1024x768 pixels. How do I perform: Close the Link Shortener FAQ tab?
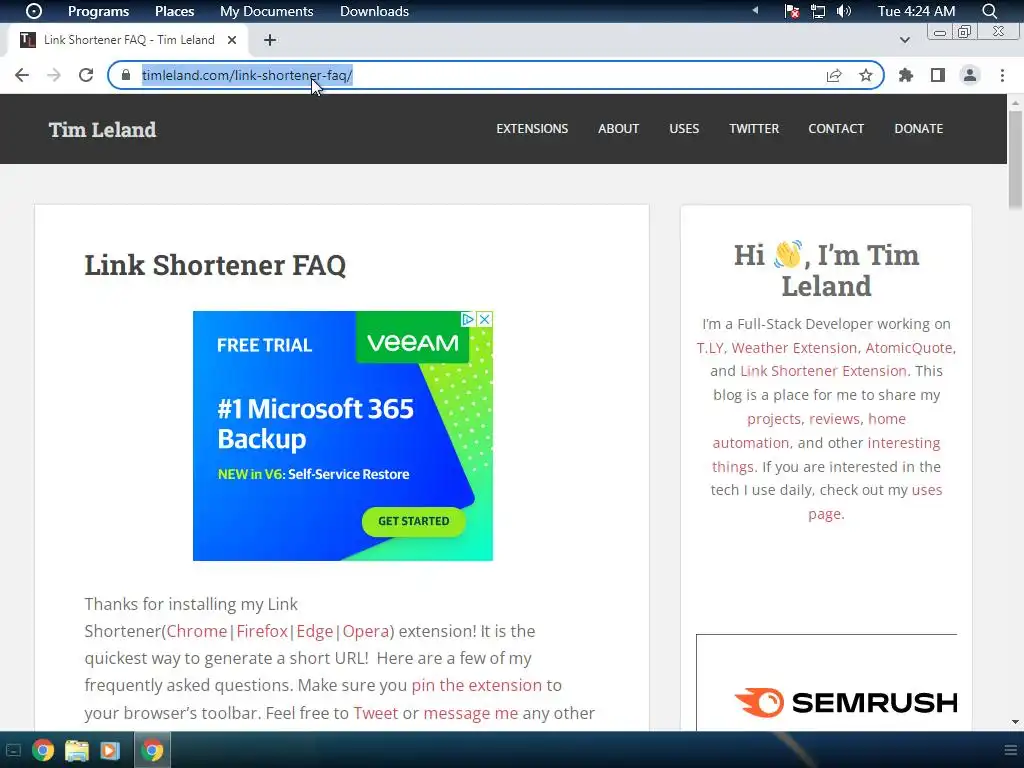232,40
